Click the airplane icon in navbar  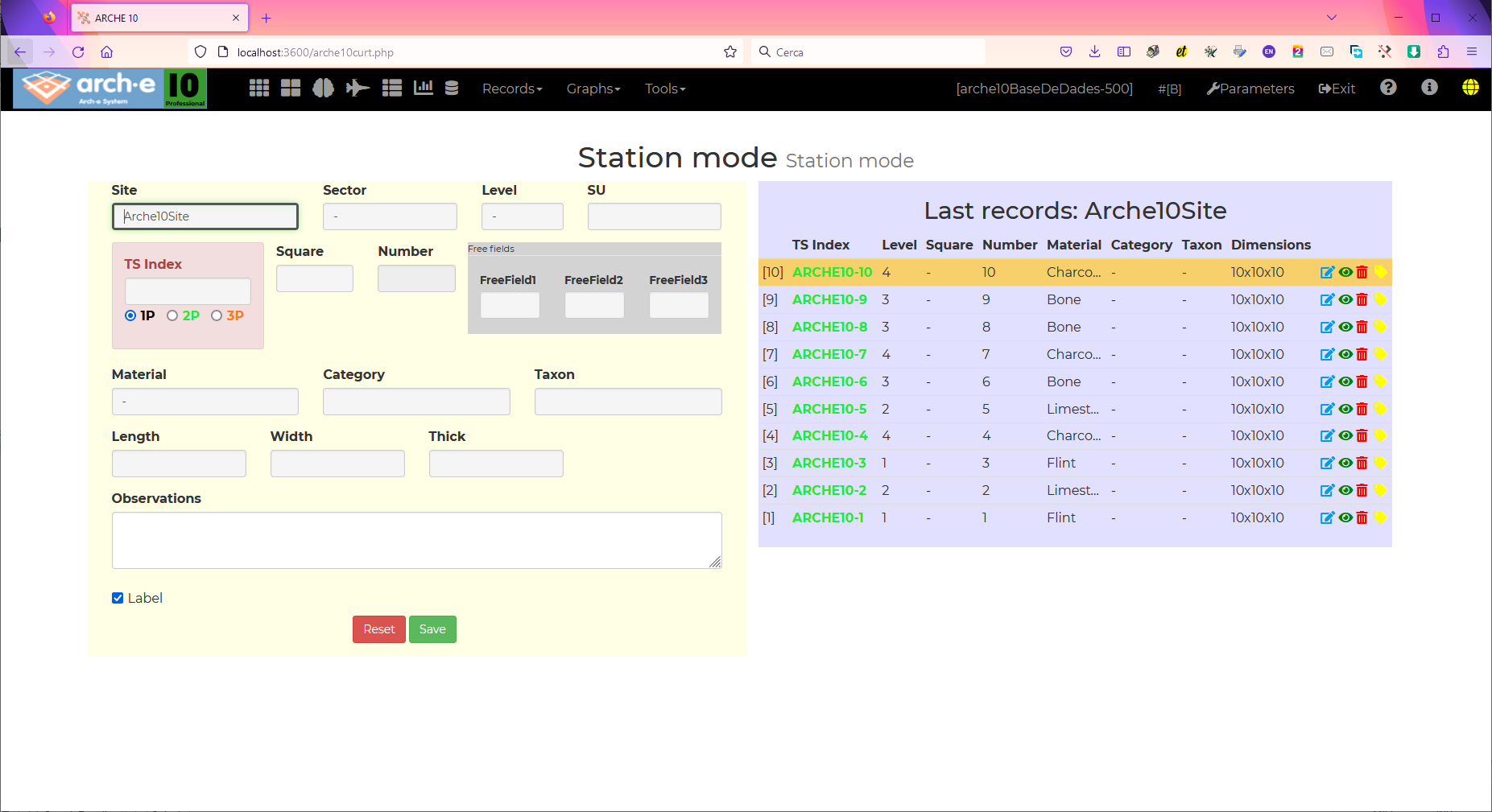358,89
